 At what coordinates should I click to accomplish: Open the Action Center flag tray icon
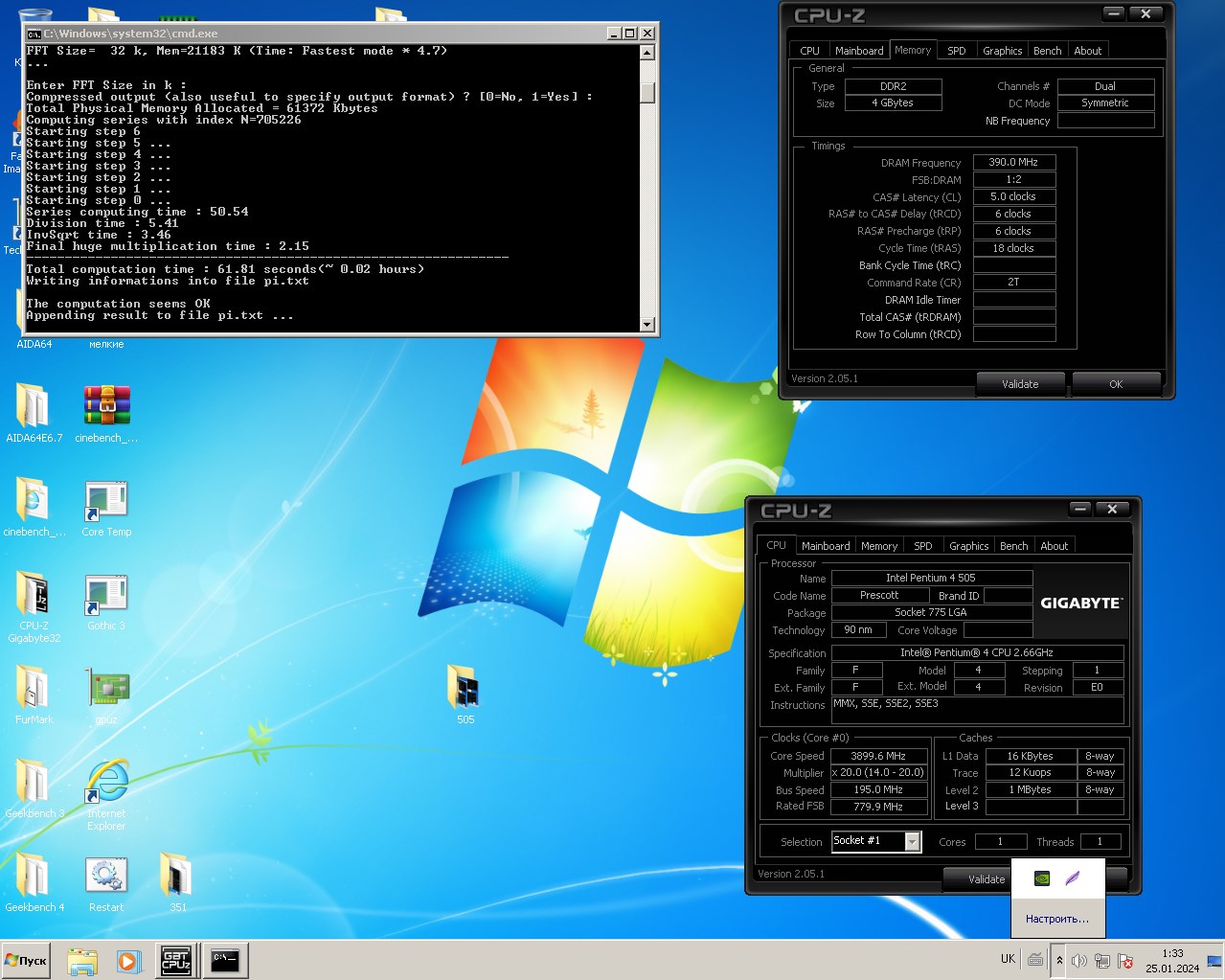pos(1125,960)
